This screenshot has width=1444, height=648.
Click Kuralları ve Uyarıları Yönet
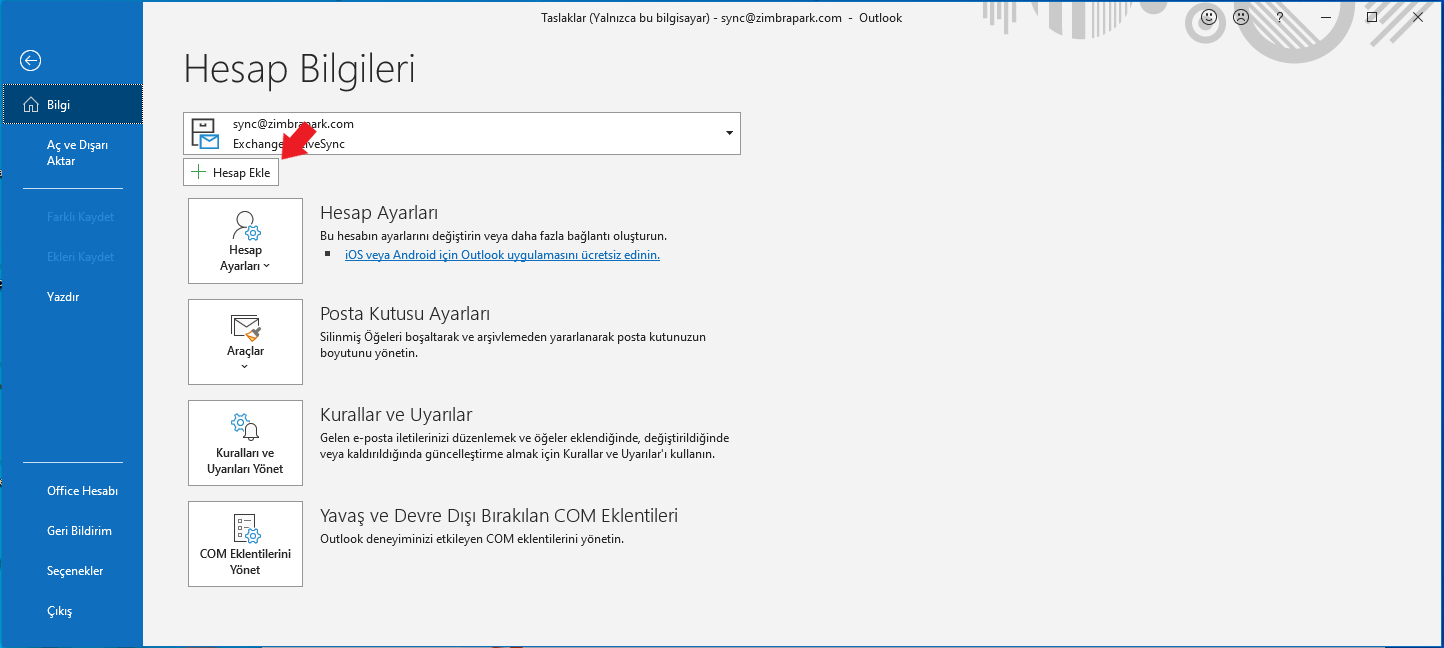coord(245,443)
